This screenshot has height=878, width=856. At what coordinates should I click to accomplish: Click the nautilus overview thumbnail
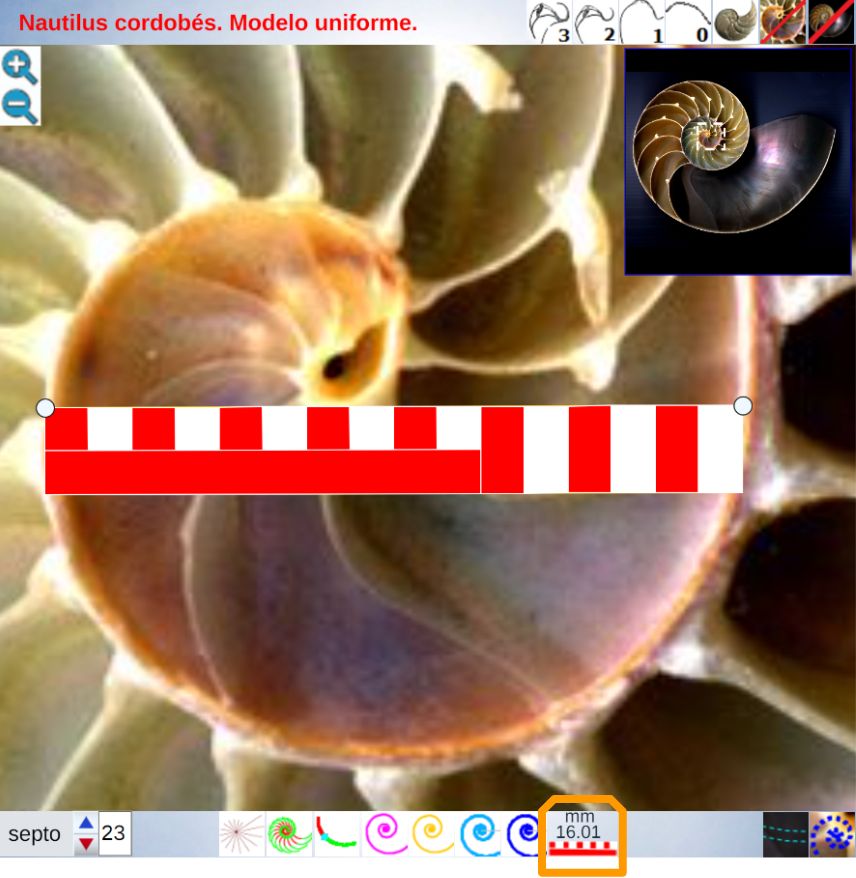click(x=738, y=162)
